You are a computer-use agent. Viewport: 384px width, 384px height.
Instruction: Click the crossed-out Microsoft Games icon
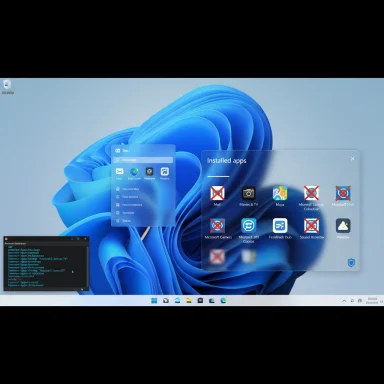tap(217, 226)
